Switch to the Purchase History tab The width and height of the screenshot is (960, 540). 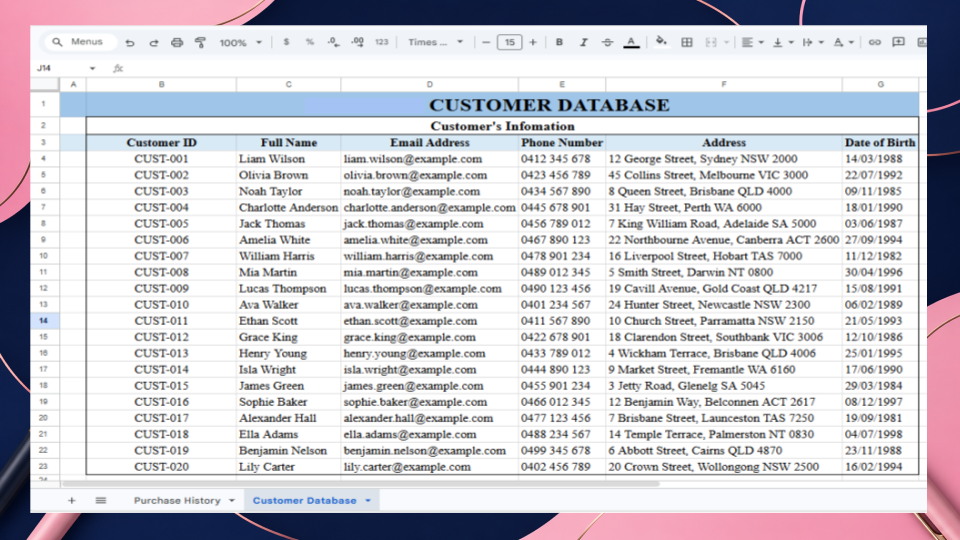pyautogui.click(x=177, y=500)
